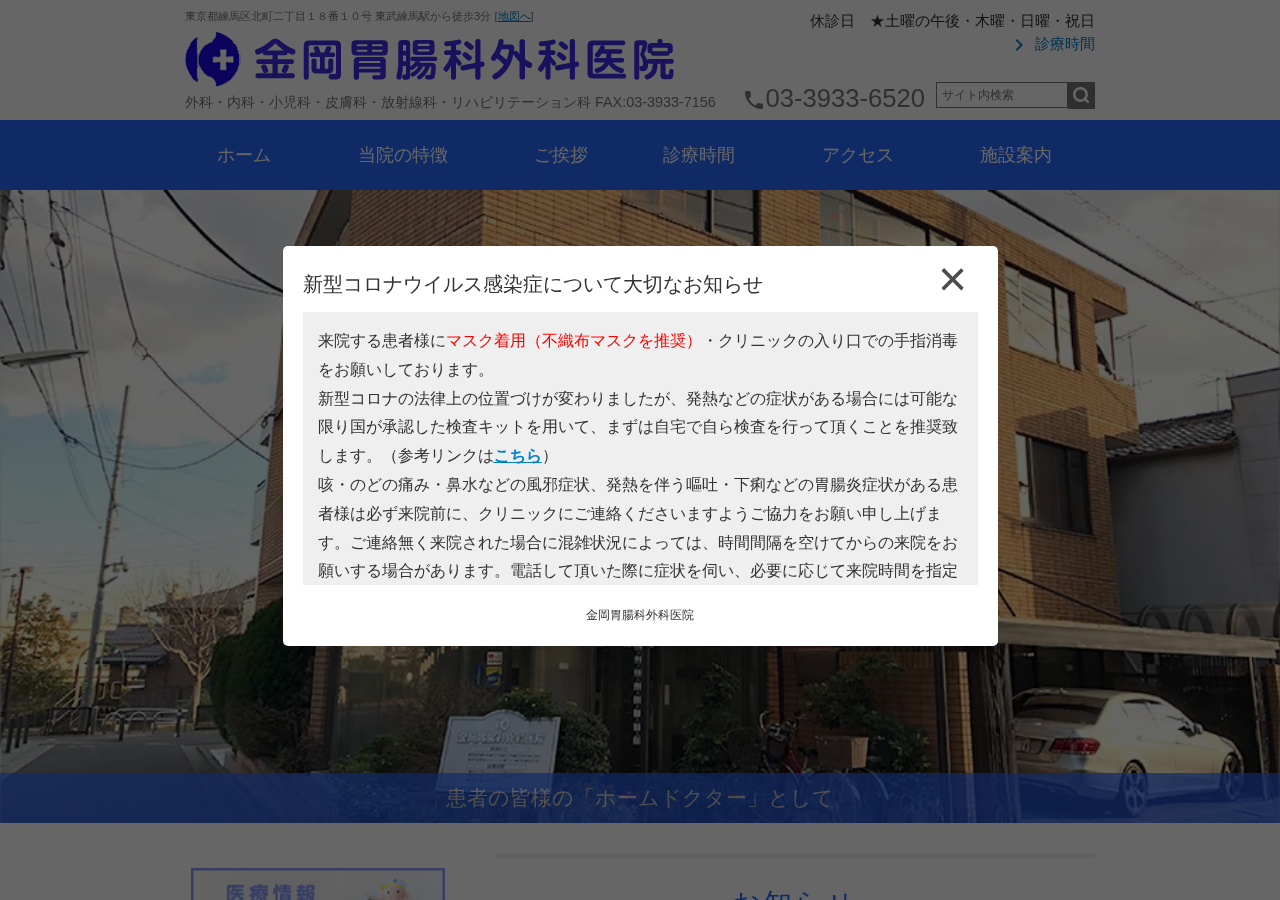Click the red マスク着用 text in notice
This screenshot has height=900, width=1280.
point(574,341)
